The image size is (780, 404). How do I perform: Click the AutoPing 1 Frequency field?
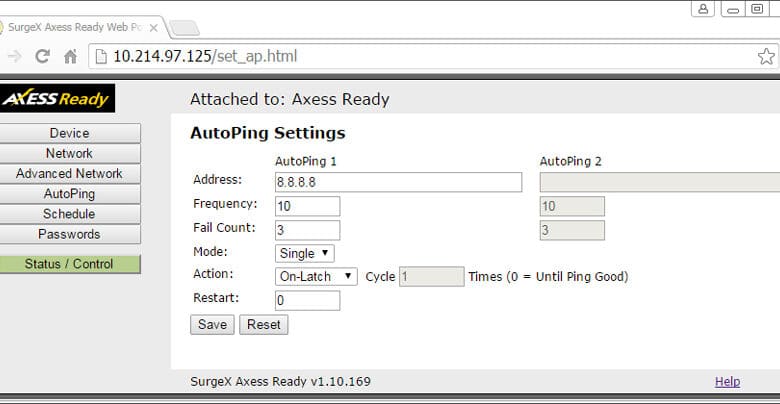point(307,206)
